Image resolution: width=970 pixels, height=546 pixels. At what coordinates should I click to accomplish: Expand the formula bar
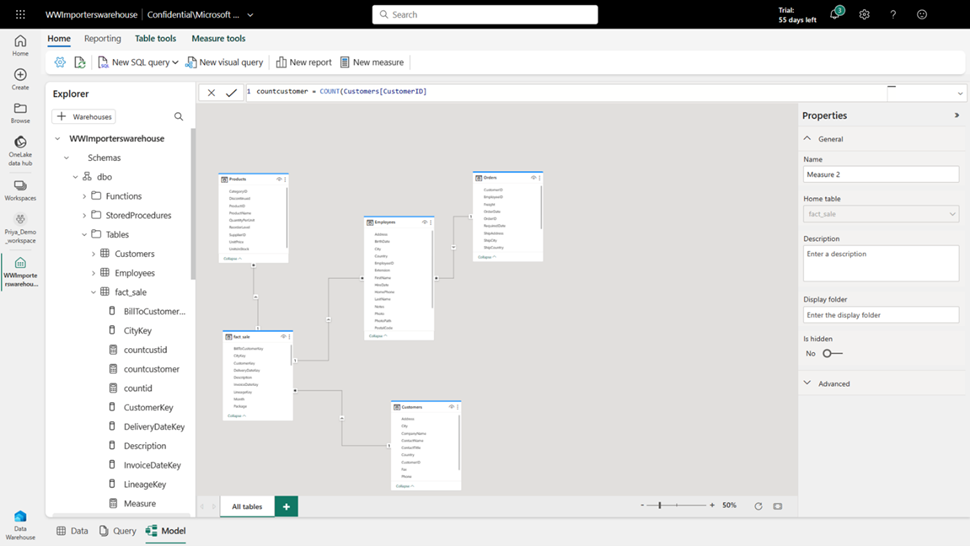[x=959, y=93]
